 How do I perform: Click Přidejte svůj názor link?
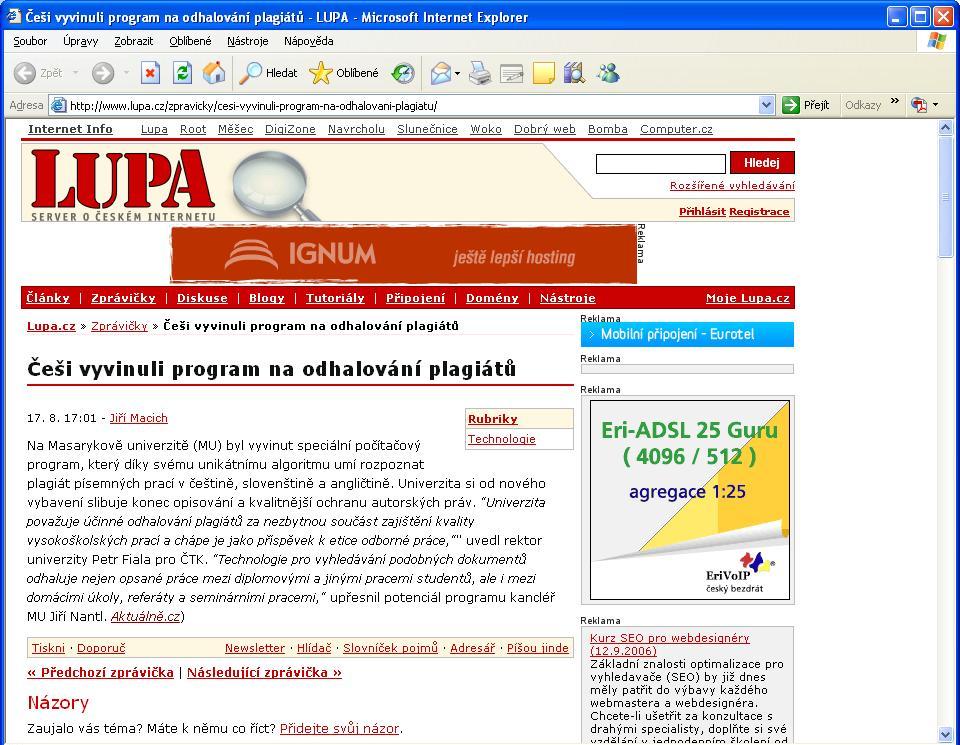339,728
